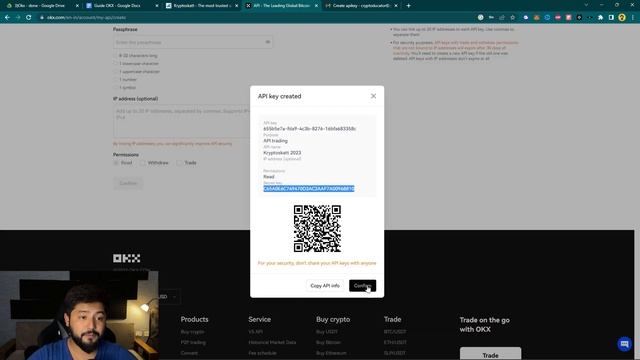
Task: Open the Extensions puzzle icon
Action: [x=600, y=18]
